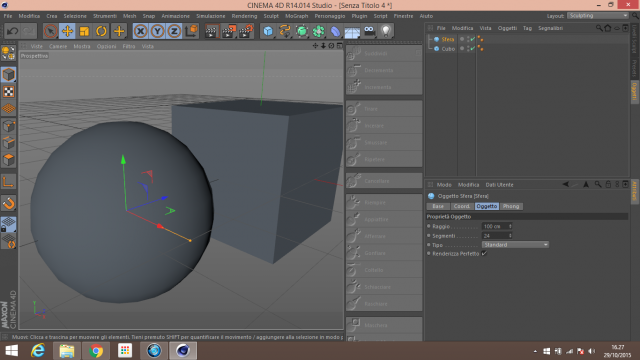Open the Tipo Standard dropdown

coord(515,244)
